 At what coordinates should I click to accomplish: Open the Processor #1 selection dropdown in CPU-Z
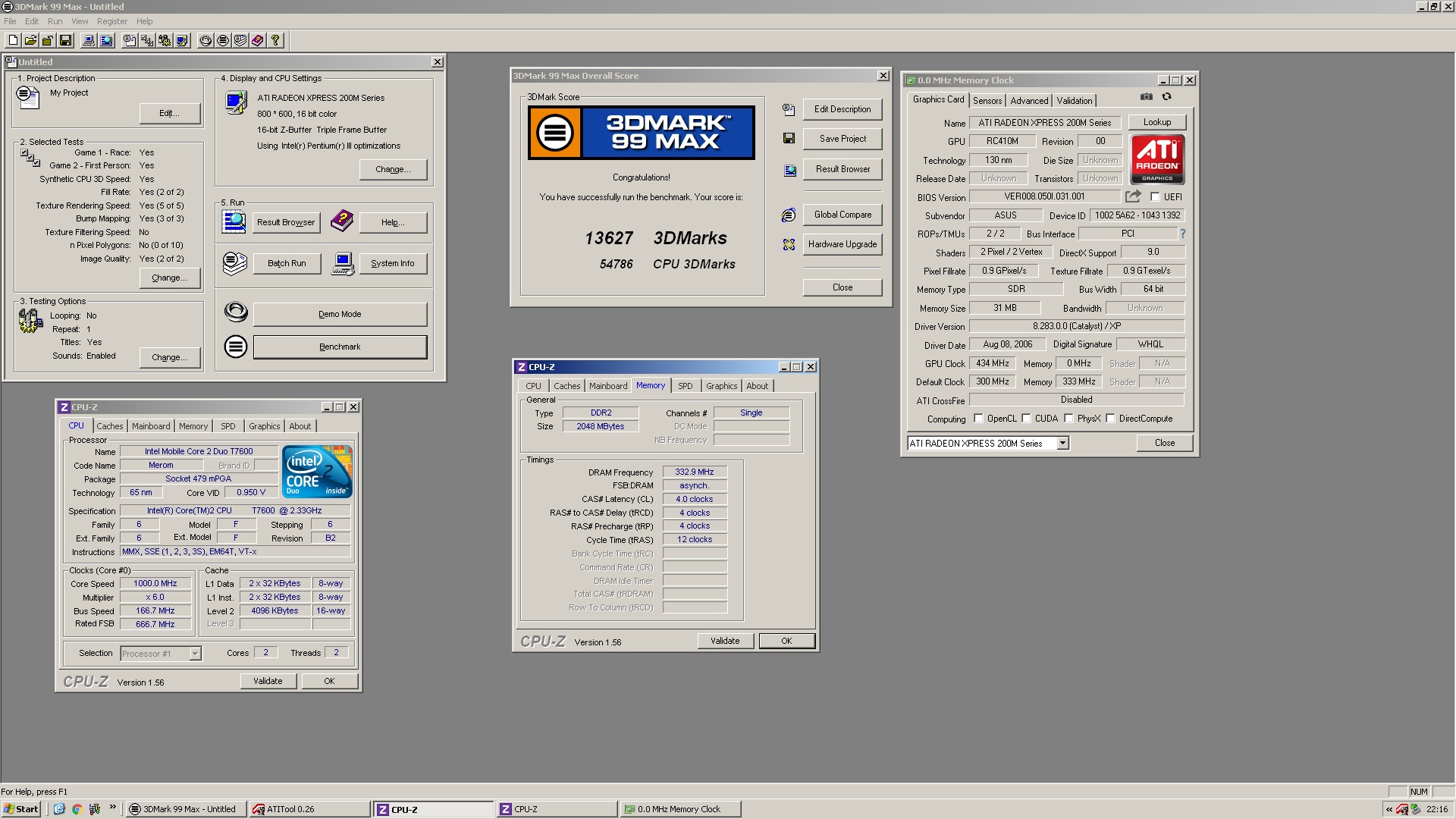195,654
